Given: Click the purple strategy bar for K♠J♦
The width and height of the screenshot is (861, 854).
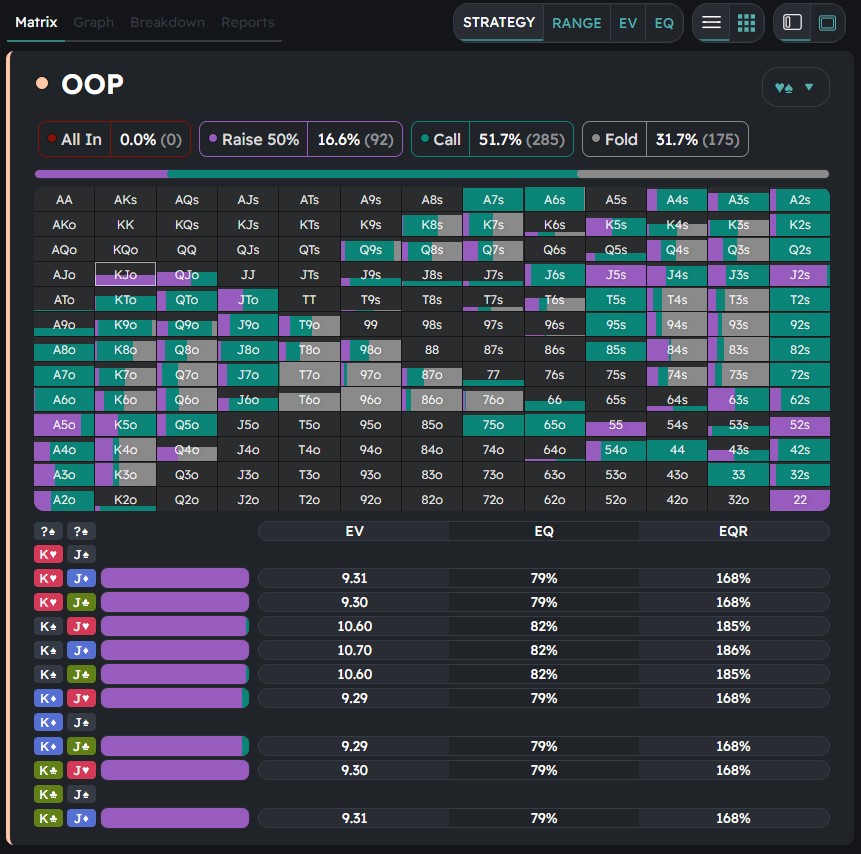Looking at the screenshot, I should tap(174, 650).
